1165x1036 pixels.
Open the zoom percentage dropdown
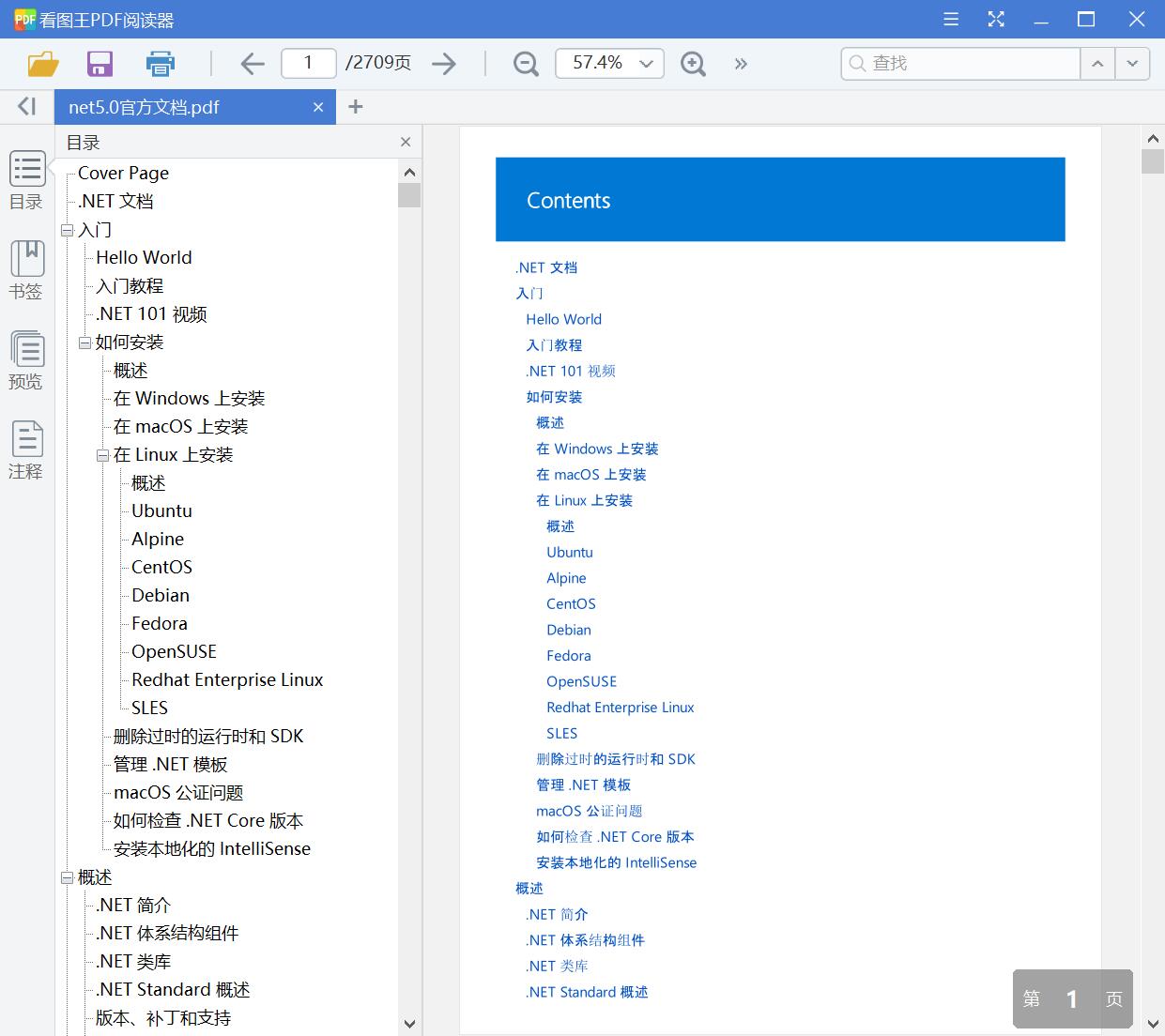pyautogui.click(x=645, y=63)
